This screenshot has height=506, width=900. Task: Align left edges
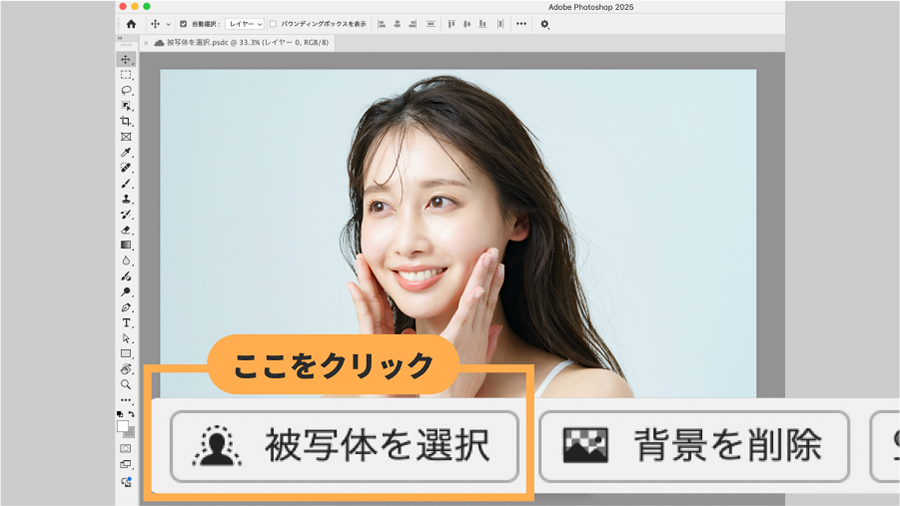pos(381,24)
